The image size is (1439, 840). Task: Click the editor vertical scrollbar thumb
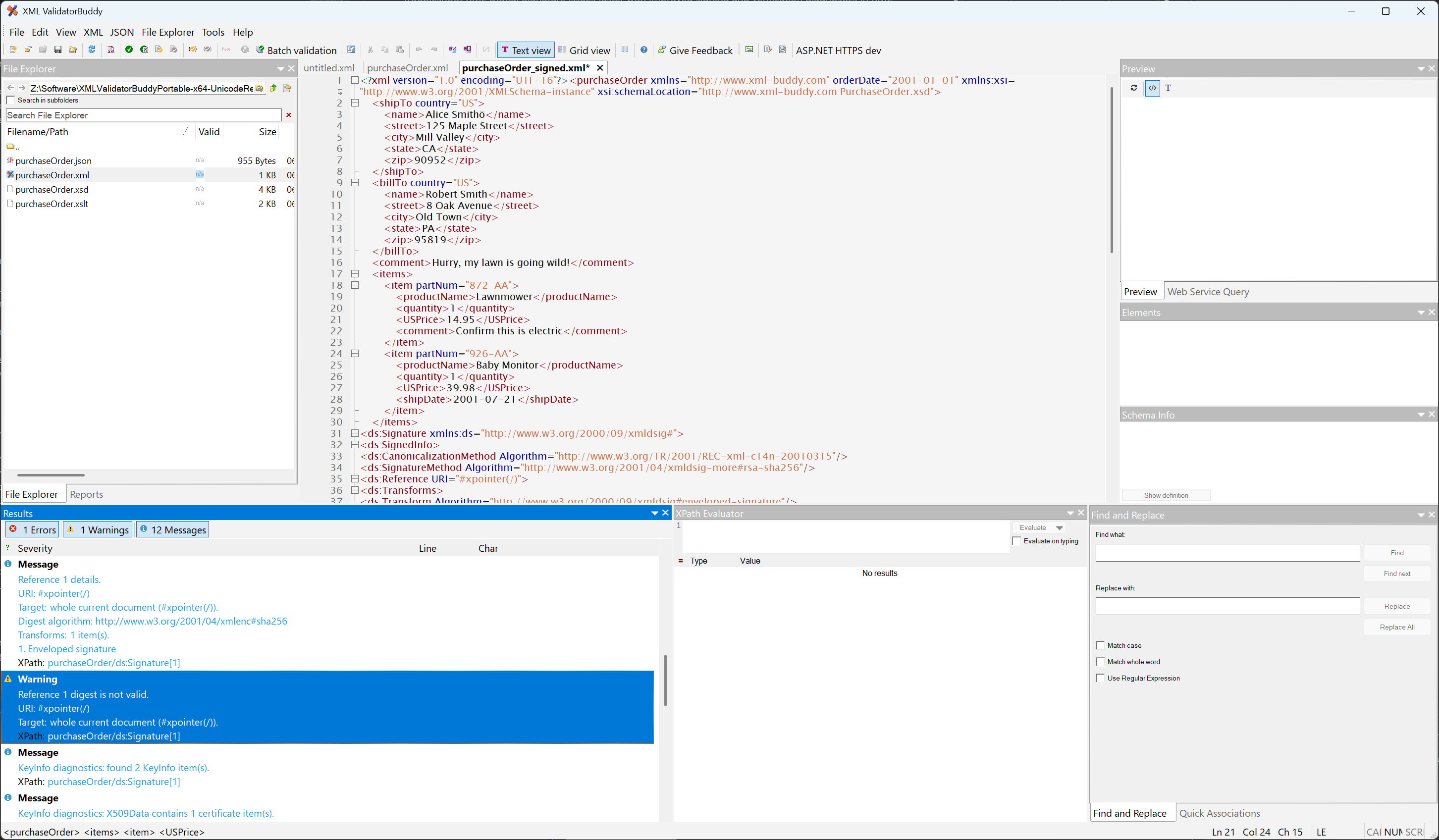(x=1111, y=169)
